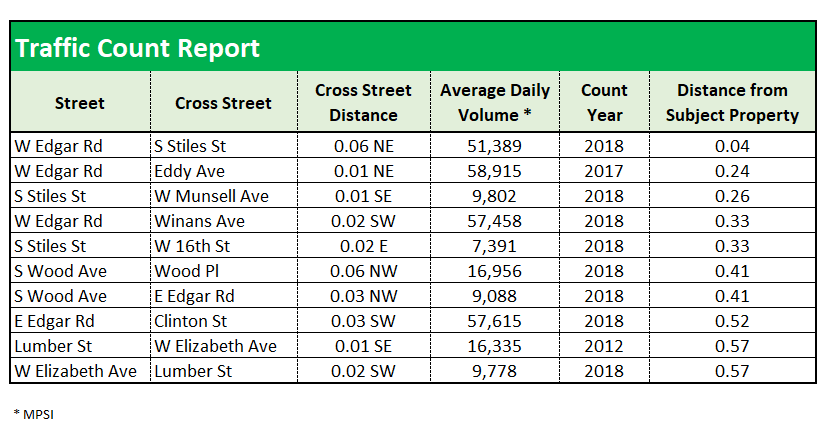This screenshot has width=831, height=428.
Task: Click the 2017 count year cell
Action: point(604,171)
